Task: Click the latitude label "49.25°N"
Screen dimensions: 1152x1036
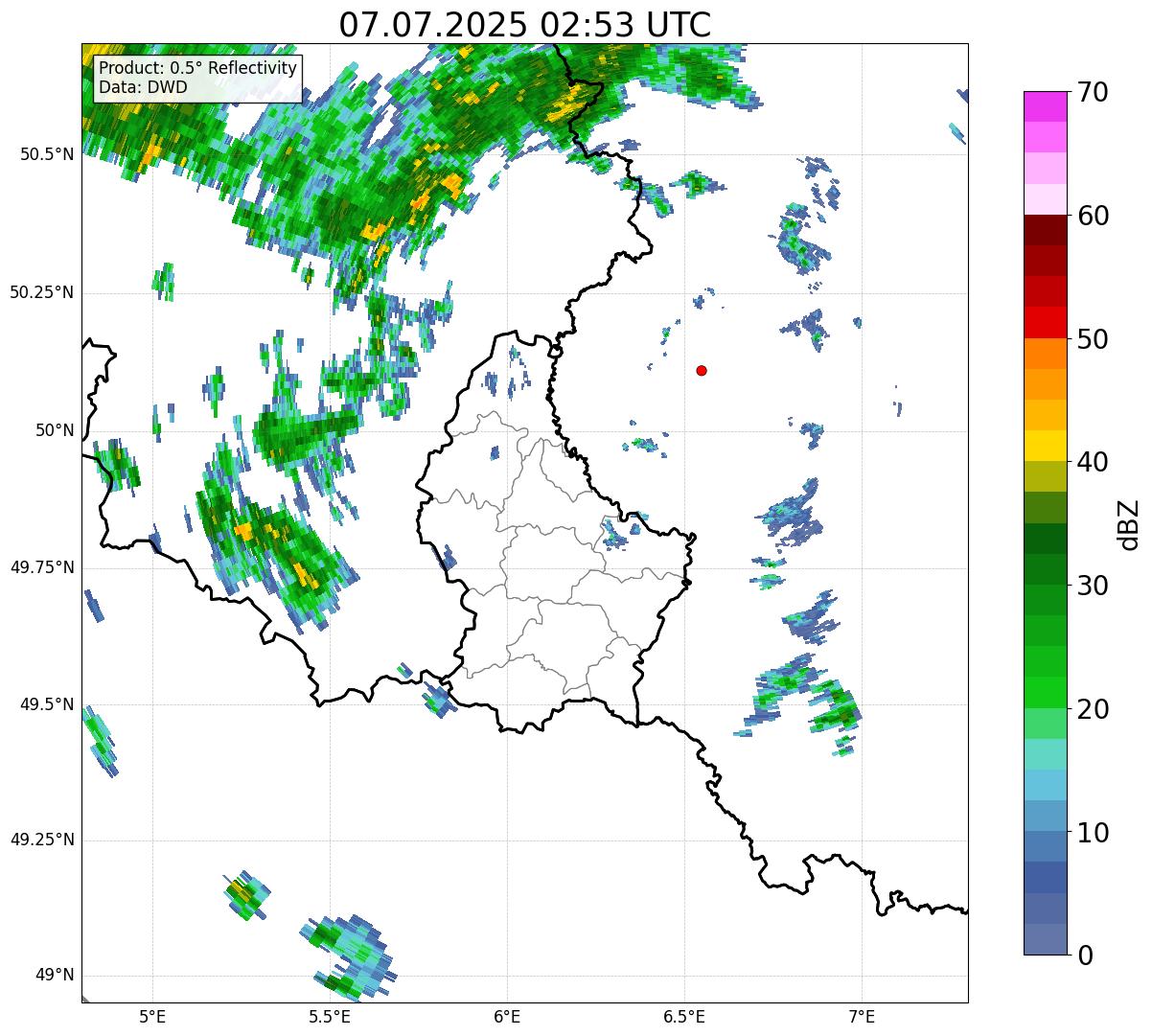Action: point(41,840)
